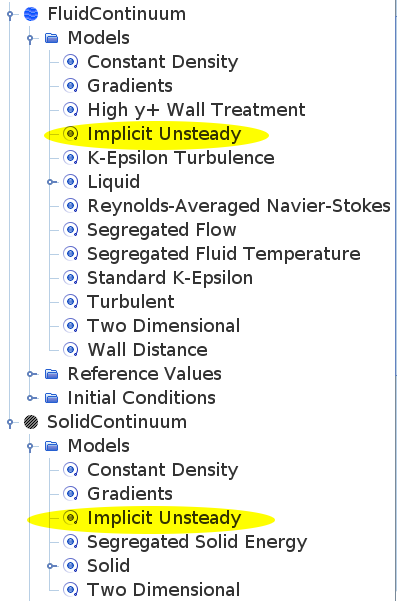This screenshot has height=601, width=397.
Task: Click the Reference Values folder icon
Action: click(x=51, y=374)
